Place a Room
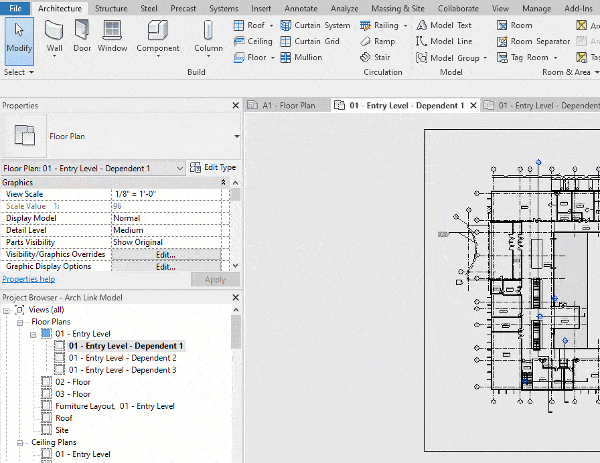Screen dimensions: 600x463 (514, 25)
